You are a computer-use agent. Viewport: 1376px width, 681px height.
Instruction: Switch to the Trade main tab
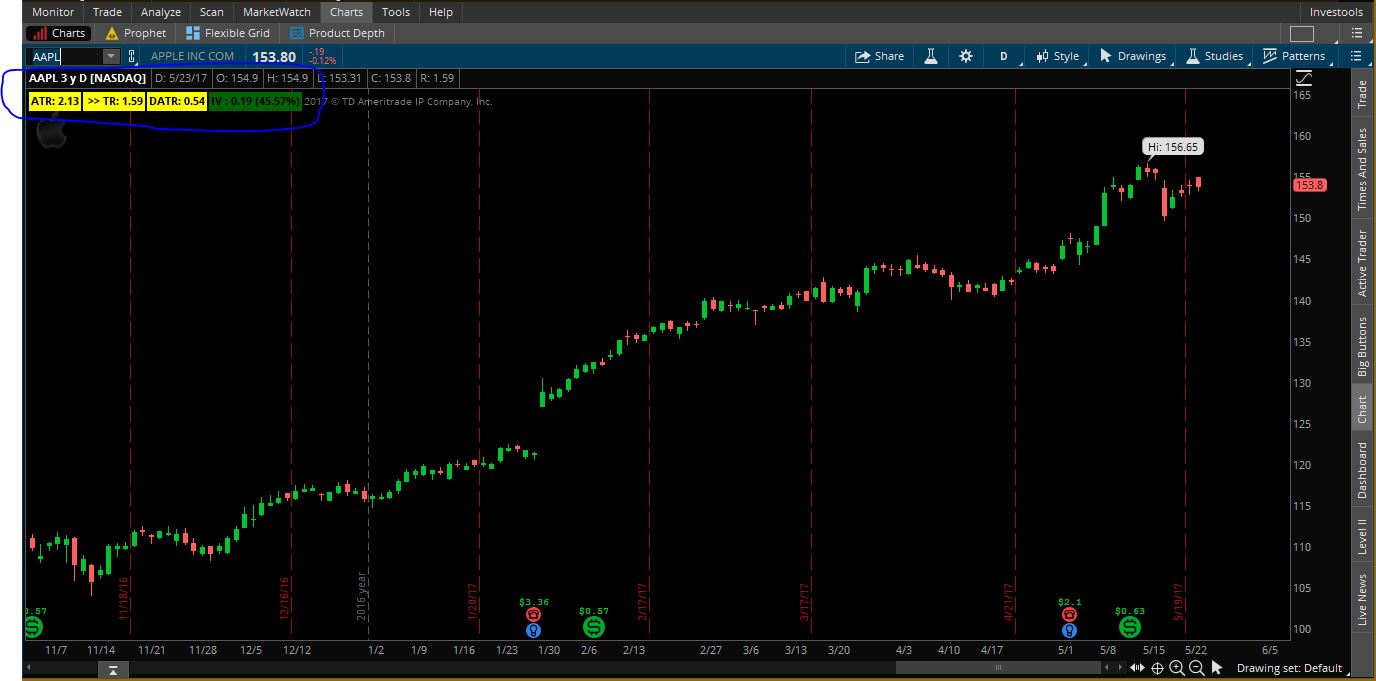click(x=107, y=12)
